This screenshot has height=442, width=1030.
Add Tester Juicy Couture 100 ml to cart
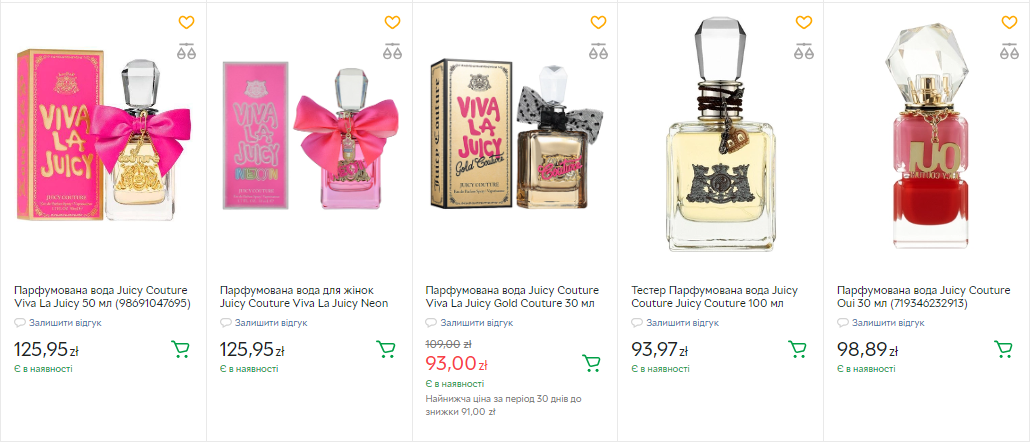click(798, 349)
